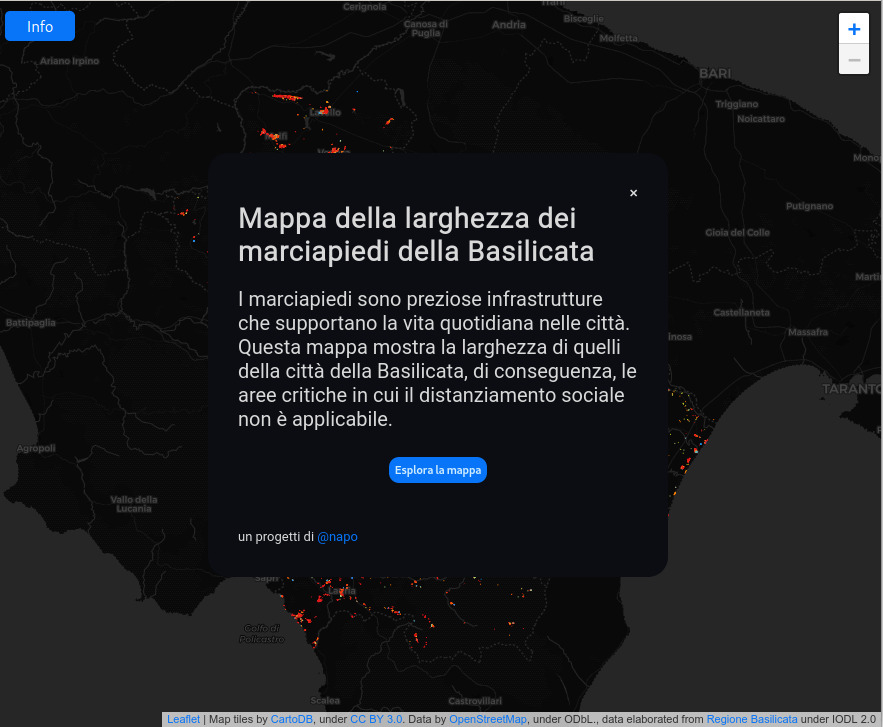Open the OpenStreetMap attribution link
The height and width of the screenshot is (727, 883).
point(488,719)
